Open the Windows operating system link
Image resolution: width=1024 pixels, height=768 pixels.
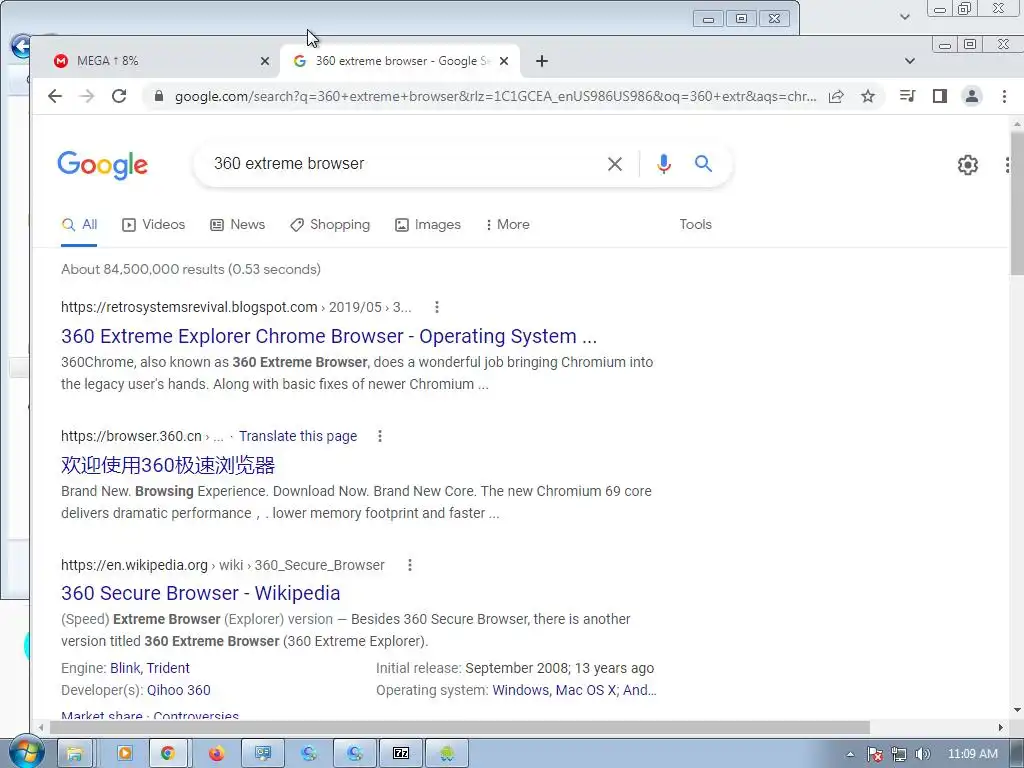point(520,690)
